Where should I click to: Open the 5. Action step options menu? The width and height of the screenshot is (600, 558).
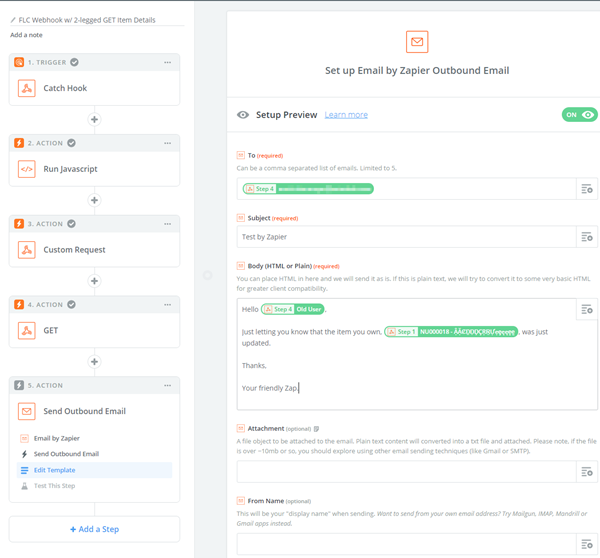(x=167, y=385)
